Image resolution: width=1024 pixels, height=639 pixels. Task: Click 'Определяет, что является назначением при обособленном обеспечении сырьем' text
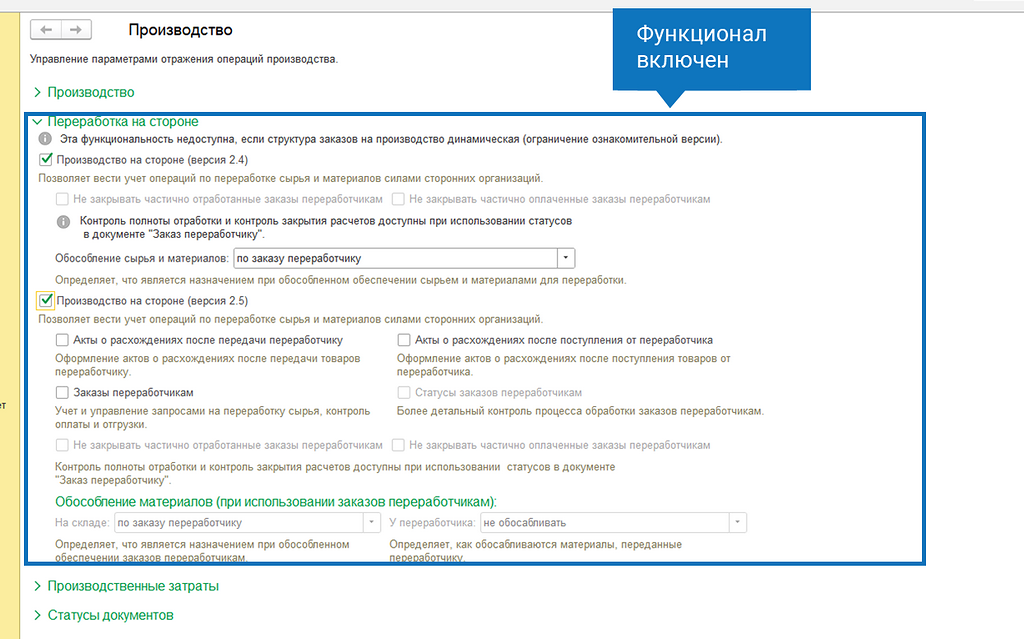(x=340, y=280)
